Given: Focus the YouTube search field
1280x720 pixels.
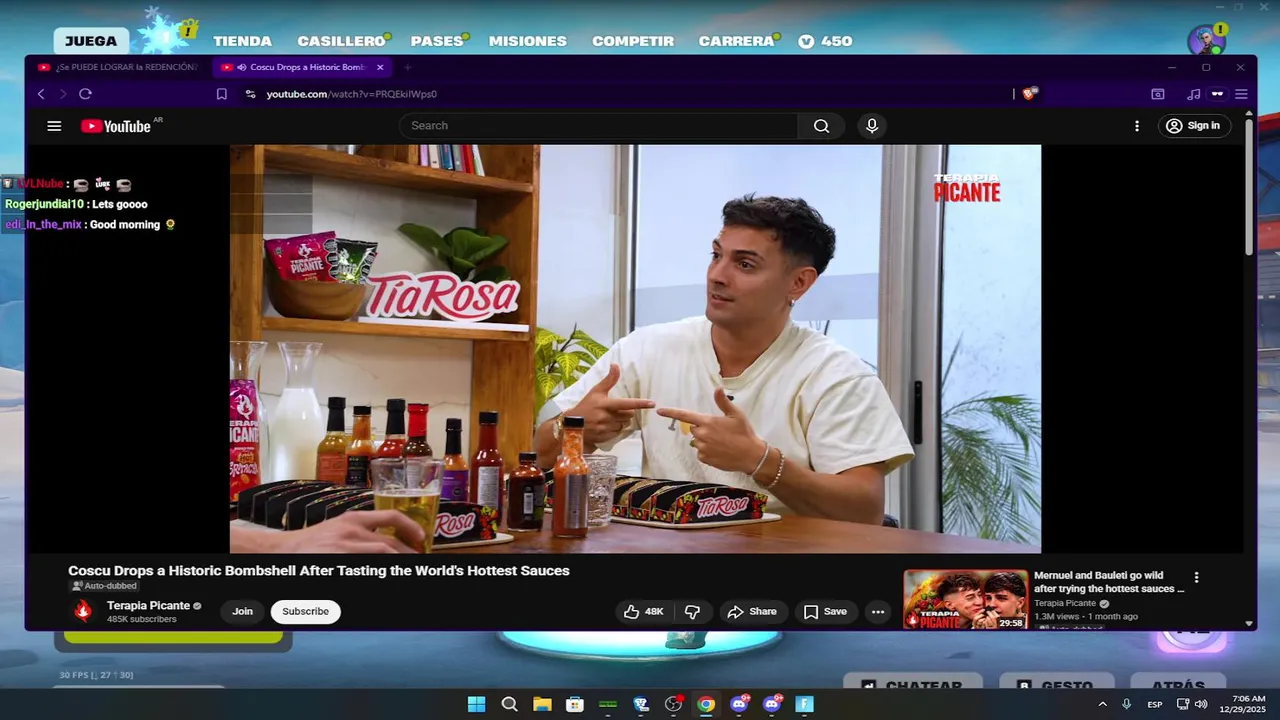Looking at the screenshot, I should pos(599,126).
